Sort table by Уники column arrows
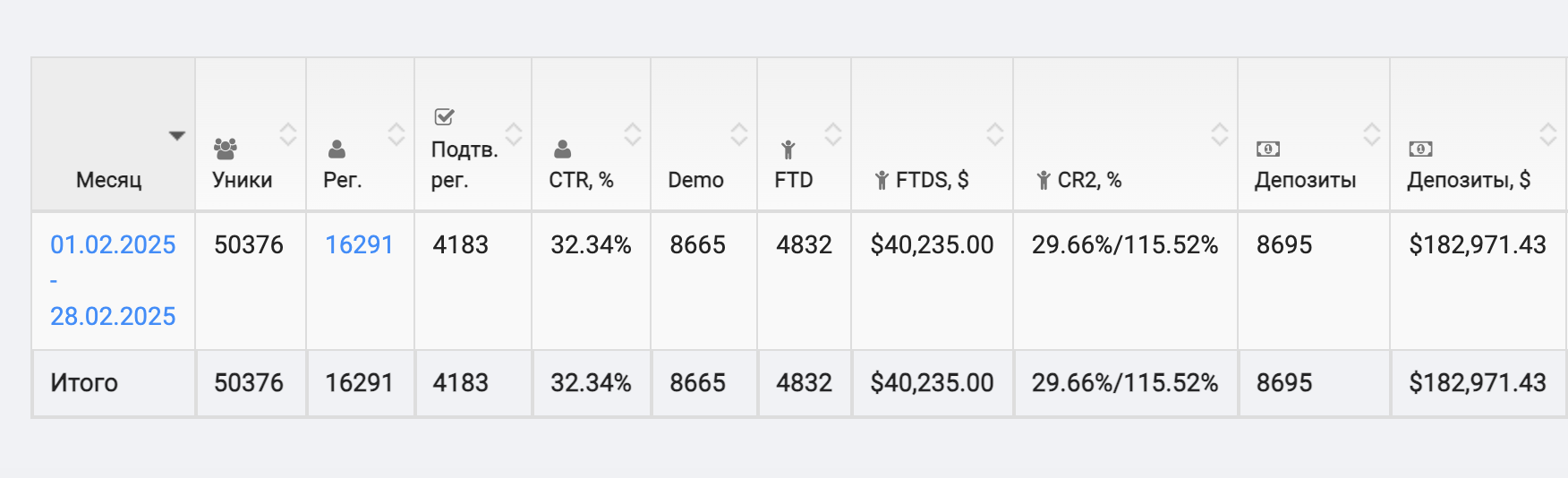This screenshot has width=1568, height=478. (x=288, y=134)
